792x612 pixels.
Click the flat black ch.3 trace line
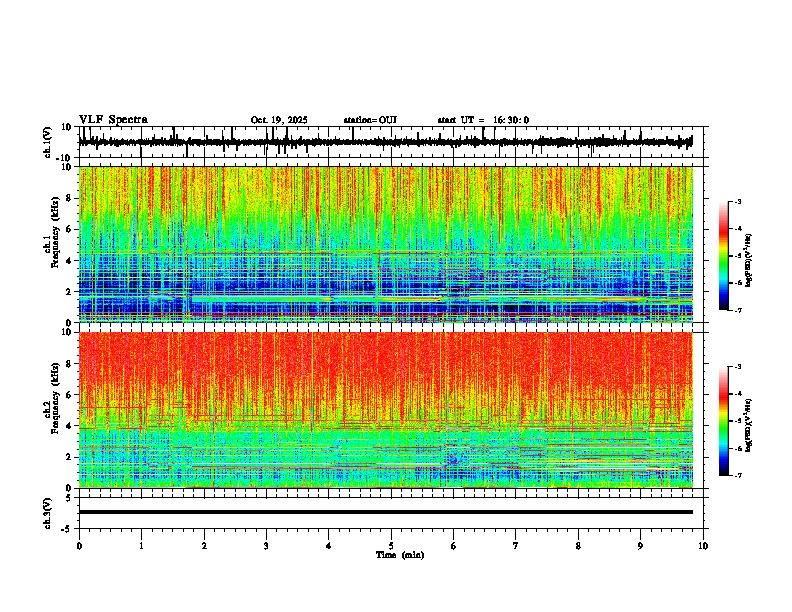386,512
